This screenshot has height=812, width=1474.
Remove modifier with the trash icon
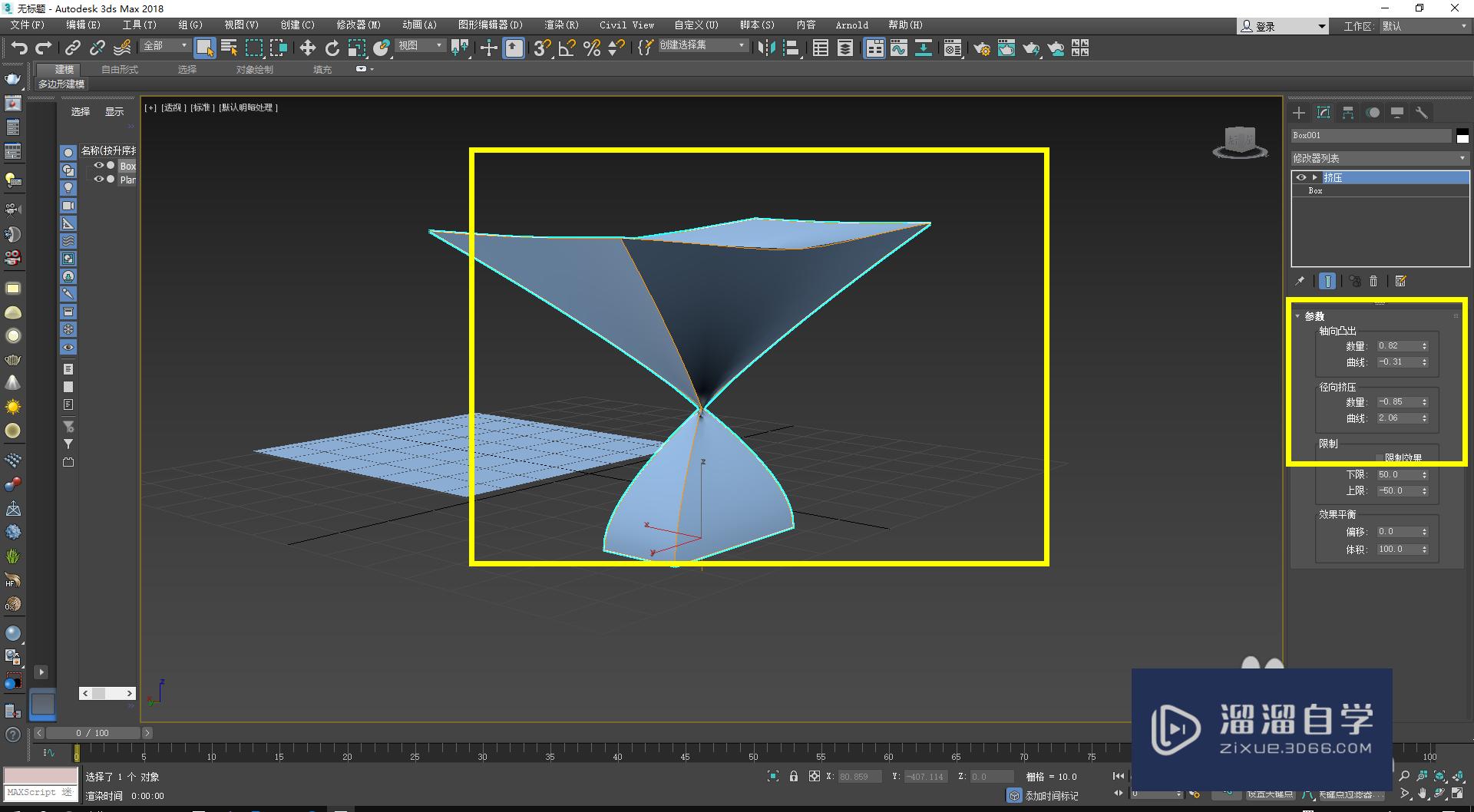1374,282
